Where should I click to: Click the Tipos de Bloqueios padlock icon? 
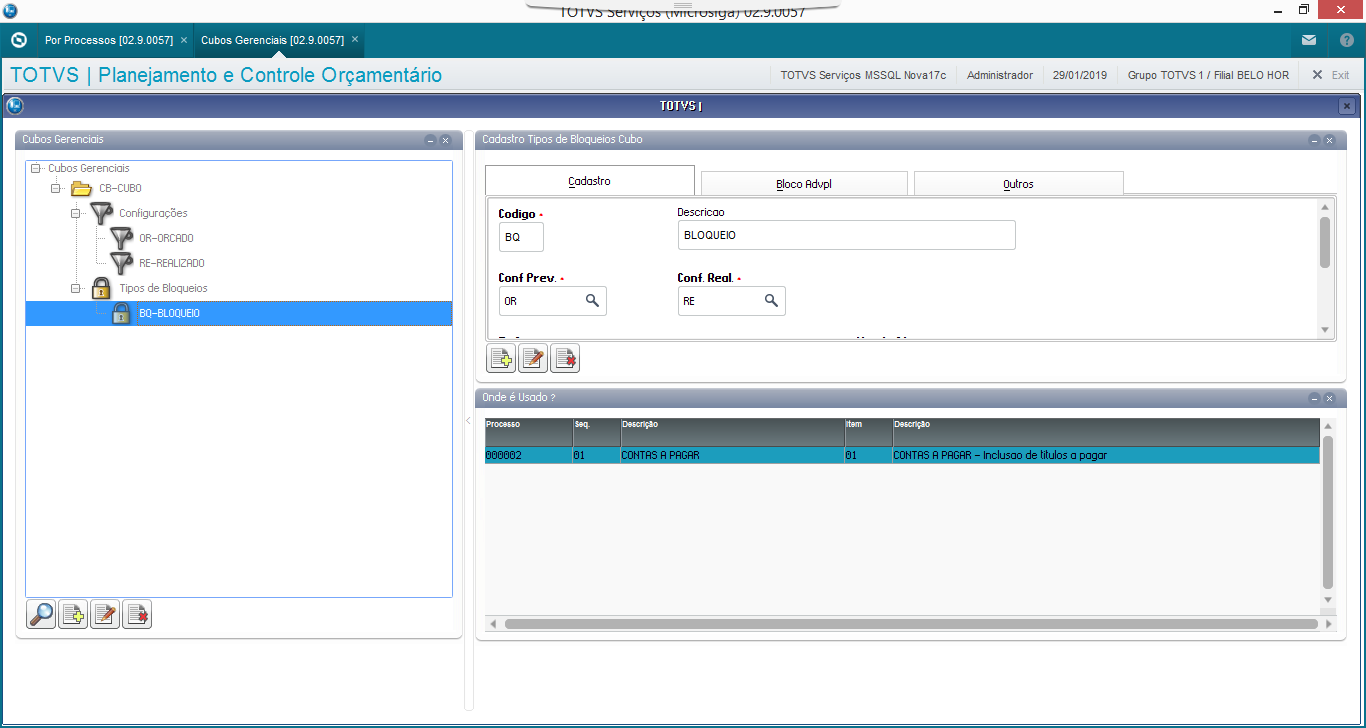click(101, 288)
